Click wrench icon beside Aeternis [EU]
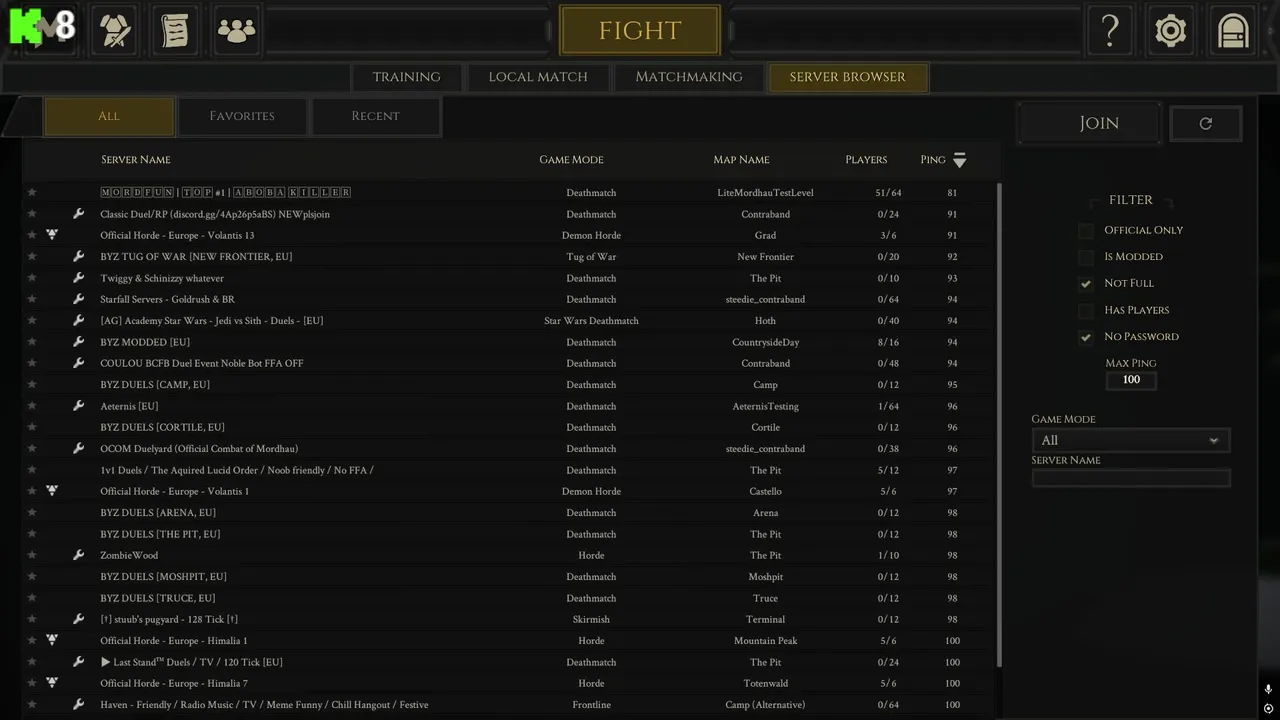 tap(79, 406)
